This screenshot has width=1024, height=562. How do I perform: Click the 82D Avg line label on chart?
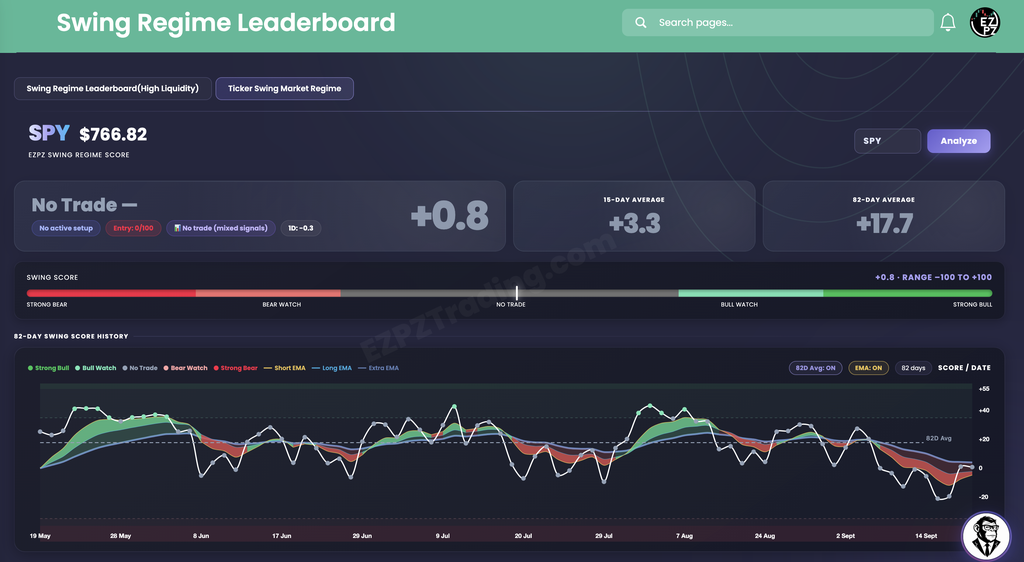938,438
